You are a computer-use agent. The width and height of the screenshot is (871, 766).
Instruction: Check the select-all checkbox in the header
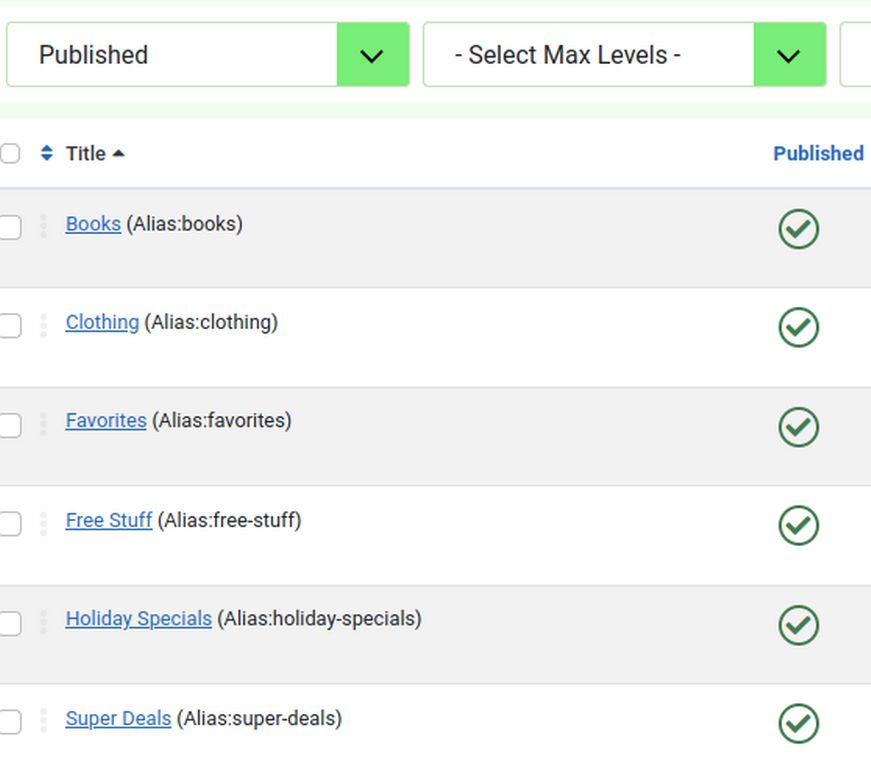point(10,154)
